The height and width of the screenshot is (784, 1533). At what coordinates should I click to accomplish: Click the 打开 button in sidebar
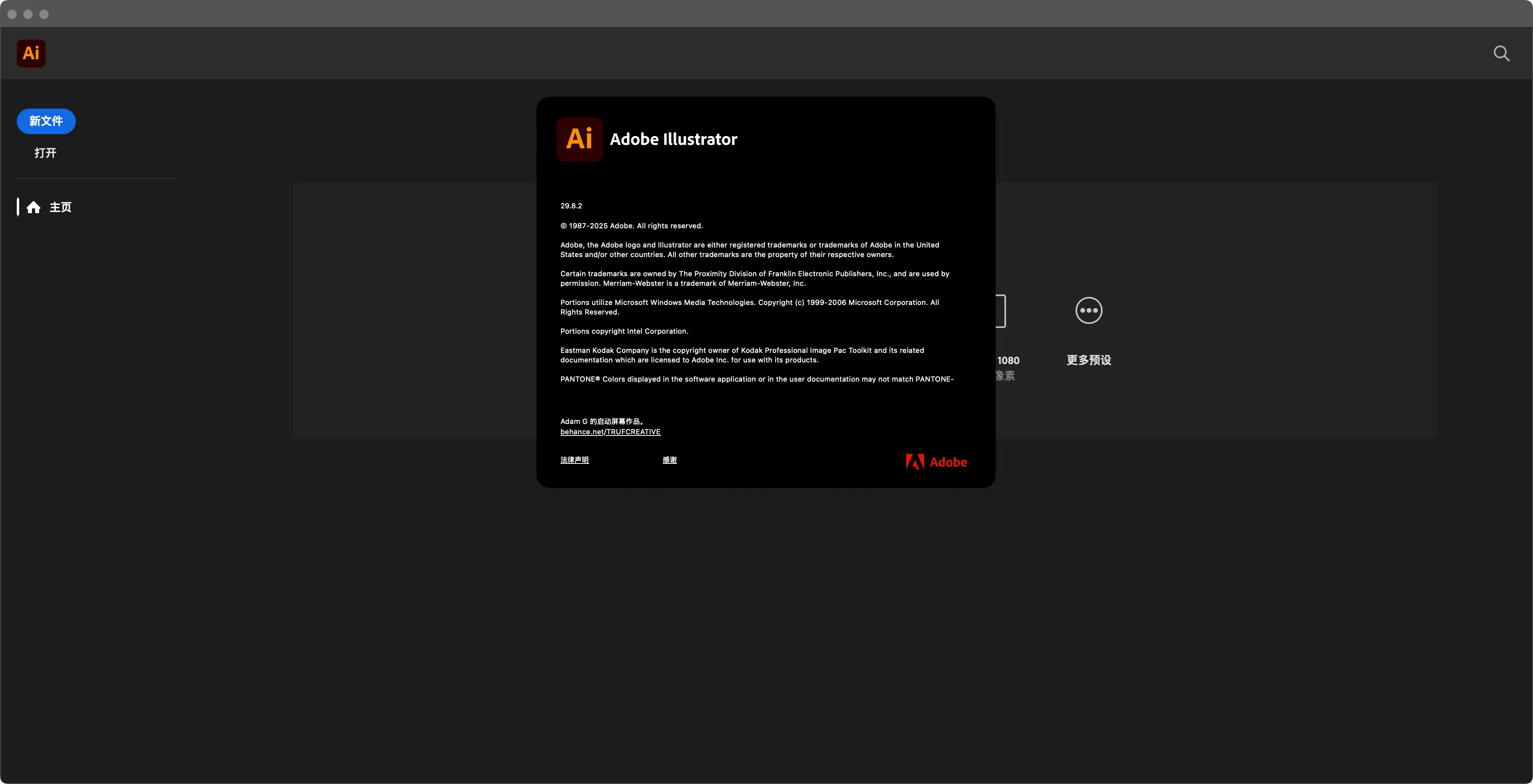click(45, 153)
